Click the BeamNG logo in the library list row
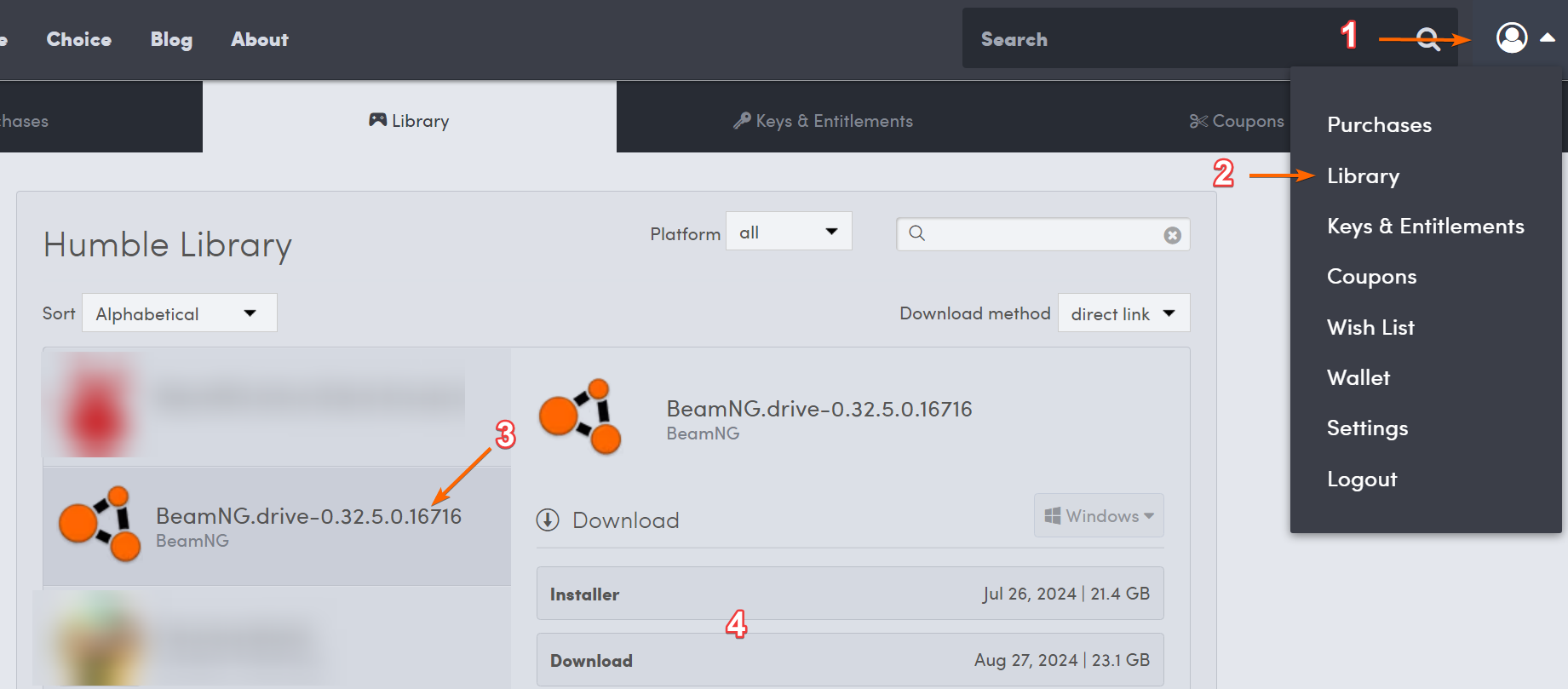 click(100, 524)
